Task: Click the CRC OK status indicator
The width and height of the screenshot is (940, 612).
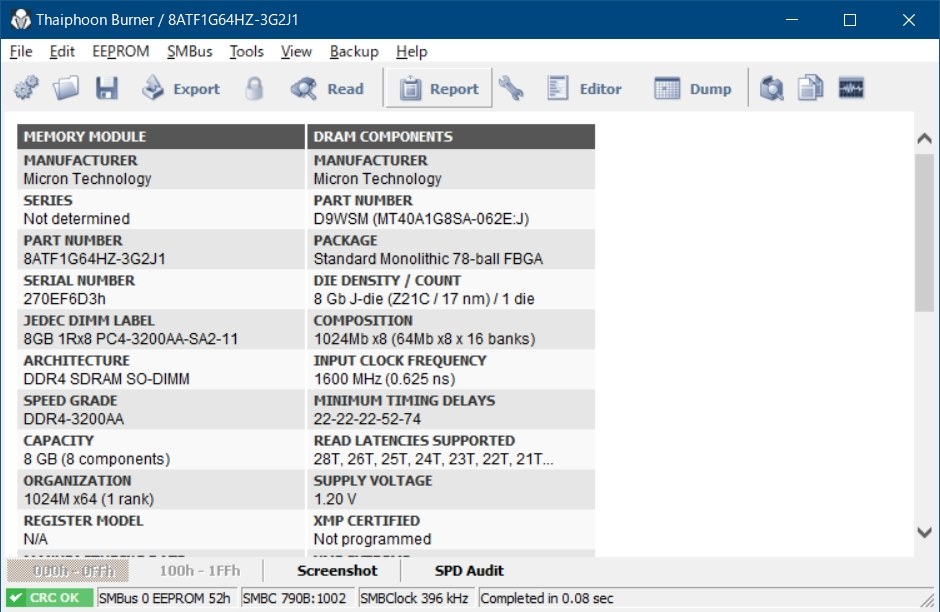Action: click(x=50, y=598)
